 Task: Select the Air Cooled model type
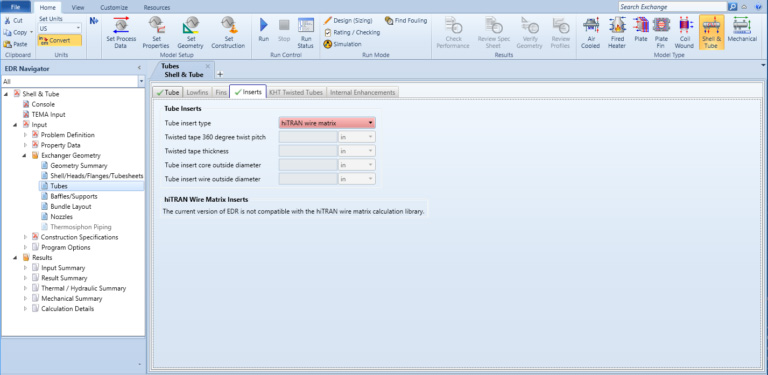[590, 33]
